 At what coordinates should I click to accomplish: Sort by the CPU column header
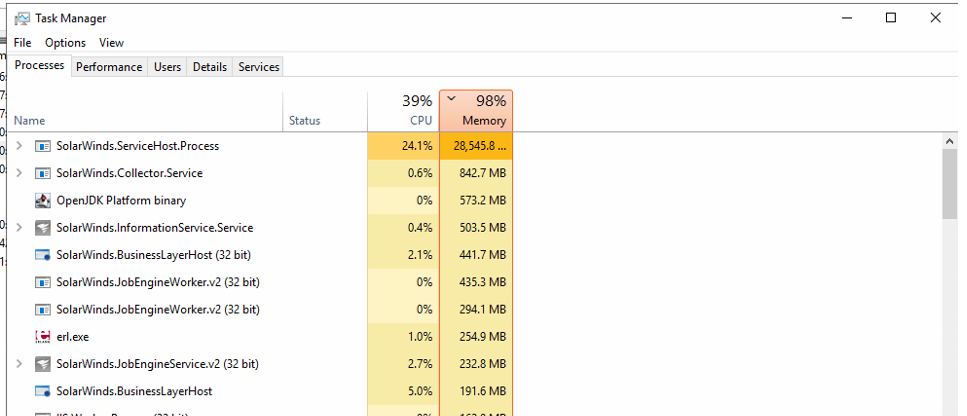click(x=403, y=112)
